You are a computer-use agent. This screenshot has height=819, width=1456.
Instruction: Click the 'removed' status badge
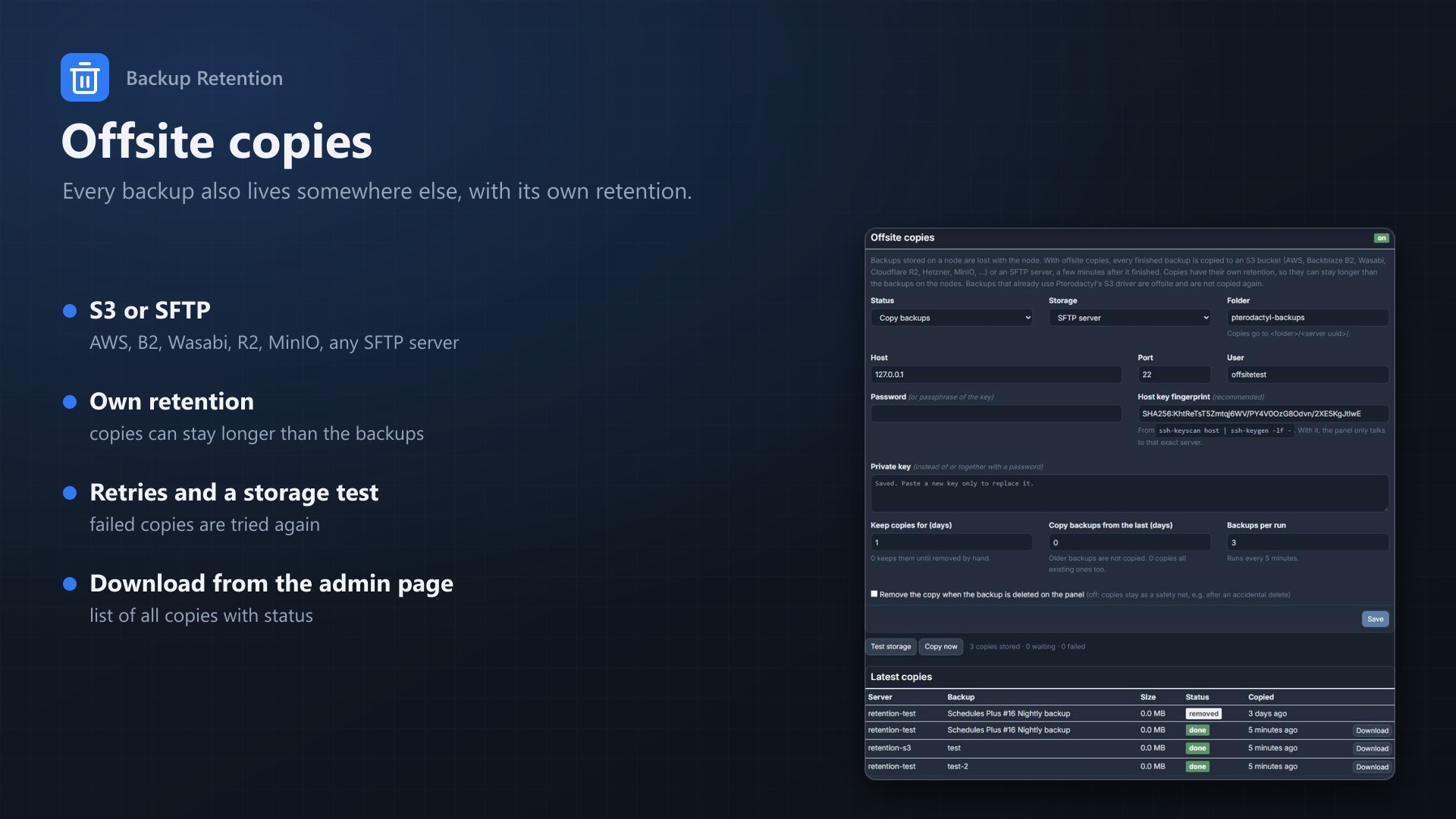click(1203, 714)
